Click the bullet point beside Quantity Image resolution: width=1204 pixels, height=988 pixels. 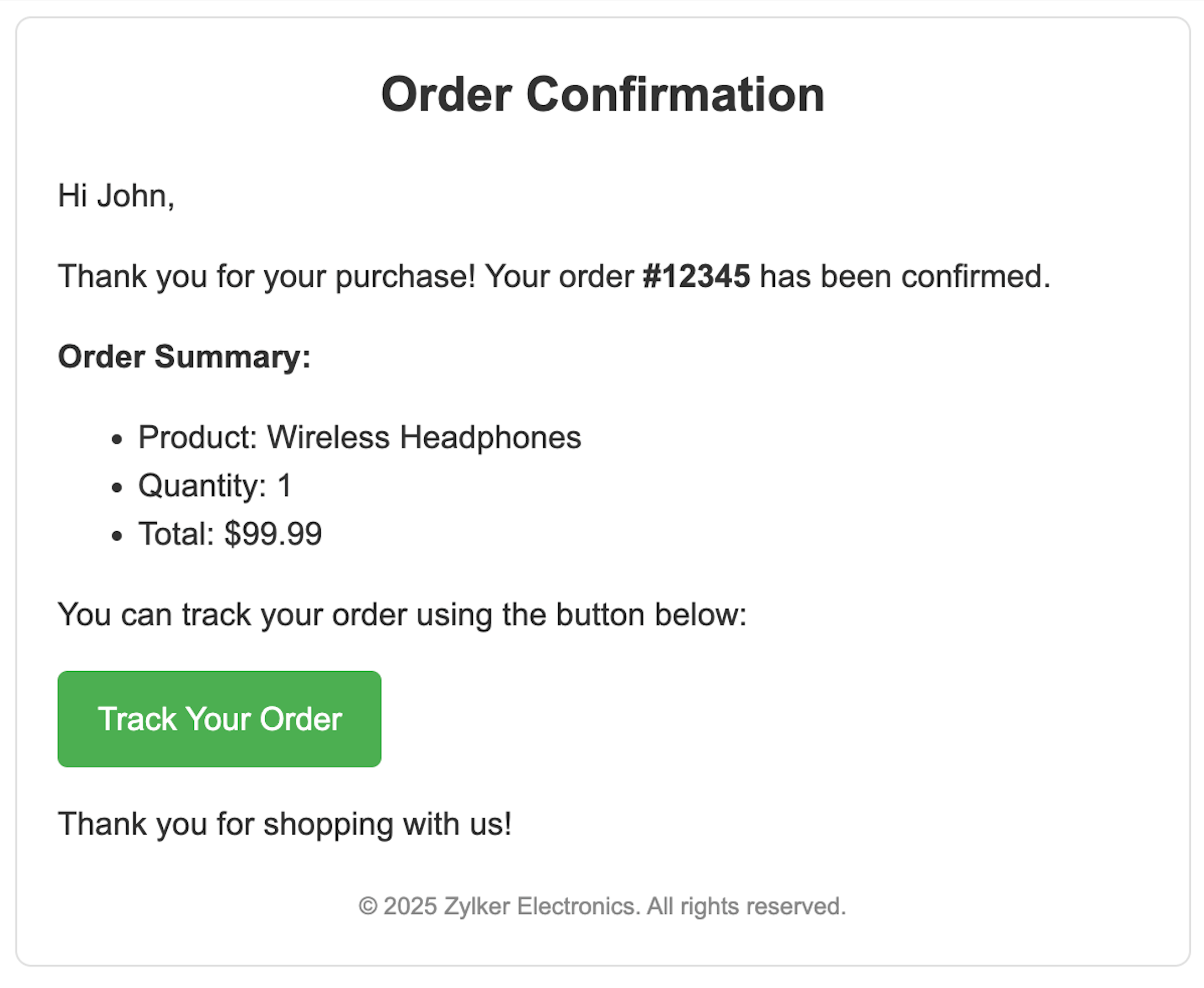[117, 488]
